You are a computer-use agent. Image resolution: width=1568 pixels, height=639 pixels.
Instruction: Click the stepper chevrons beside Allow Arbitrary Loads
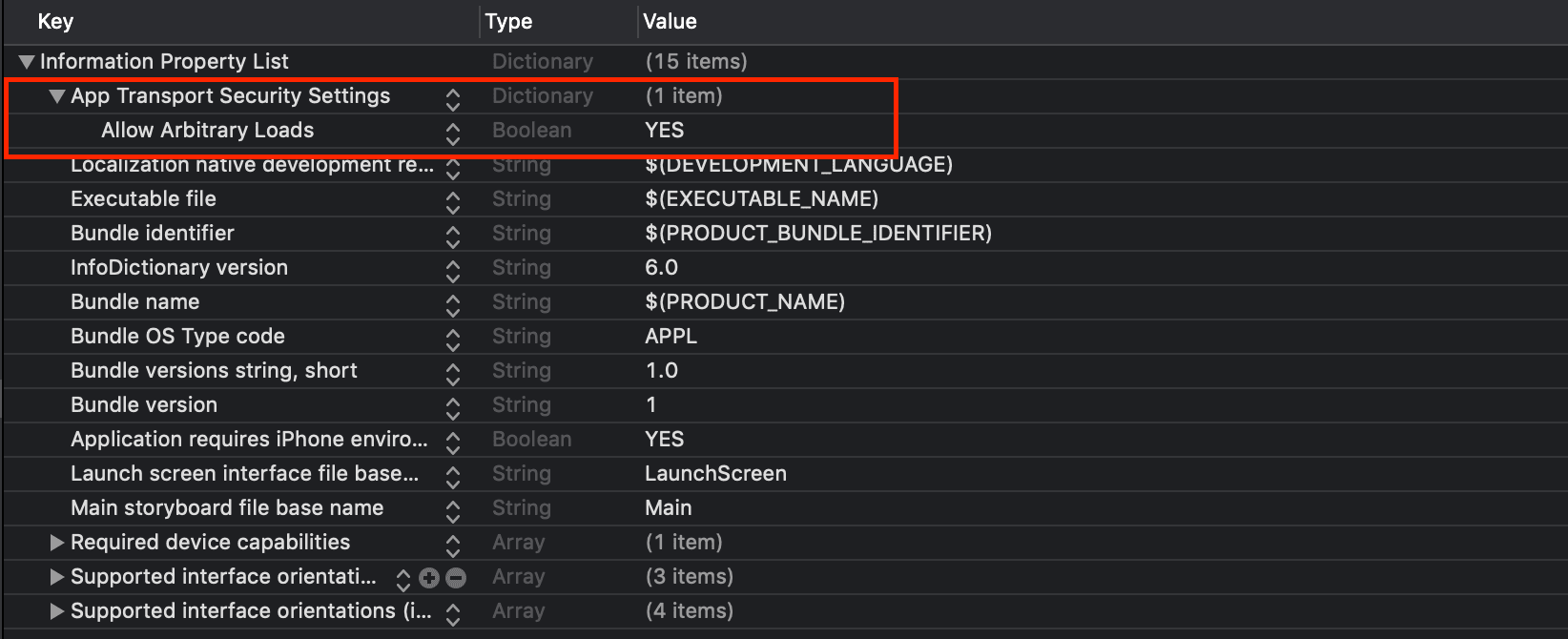(452, 130)
